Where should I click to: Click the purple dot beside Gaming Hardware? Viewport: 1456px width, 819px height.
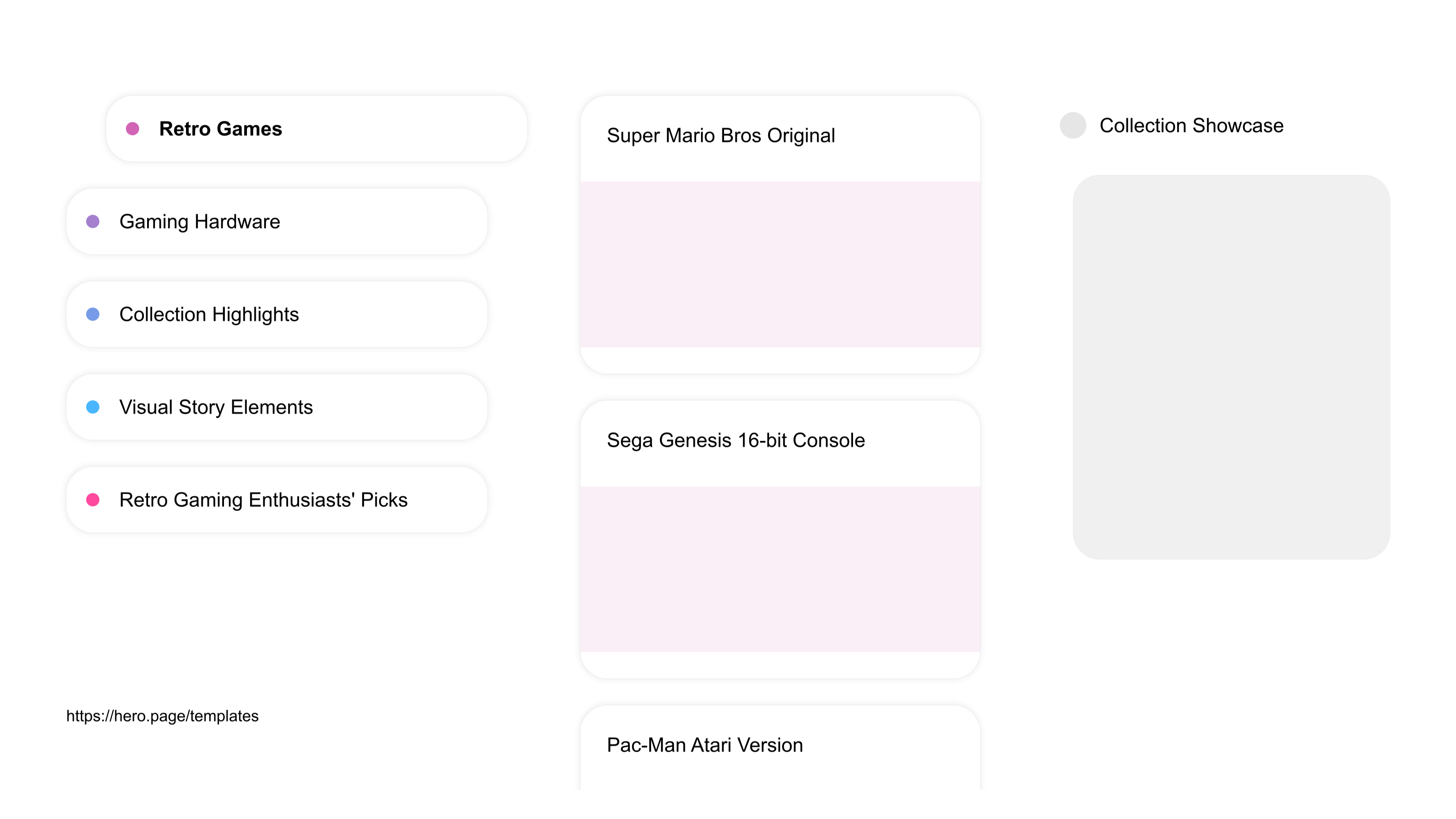pos(93,222)
